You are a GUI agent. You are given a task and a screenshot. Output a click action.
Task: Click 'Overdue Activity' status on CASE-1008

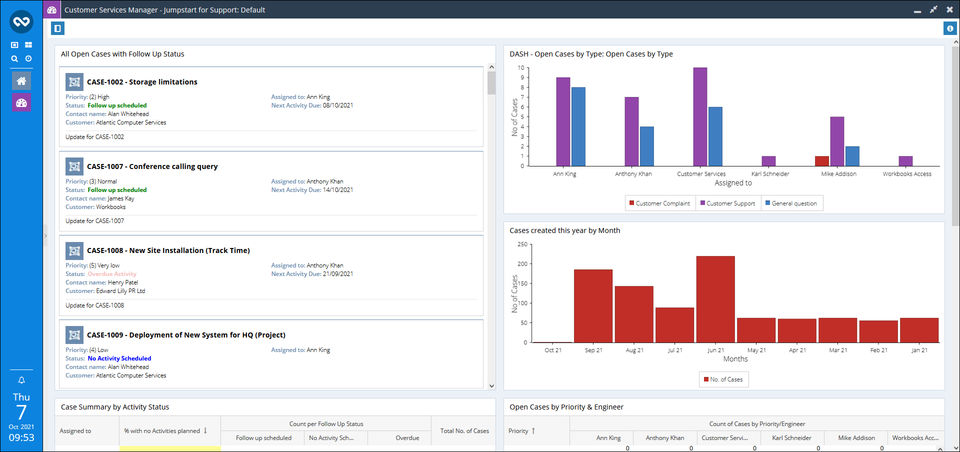(112, 274)
